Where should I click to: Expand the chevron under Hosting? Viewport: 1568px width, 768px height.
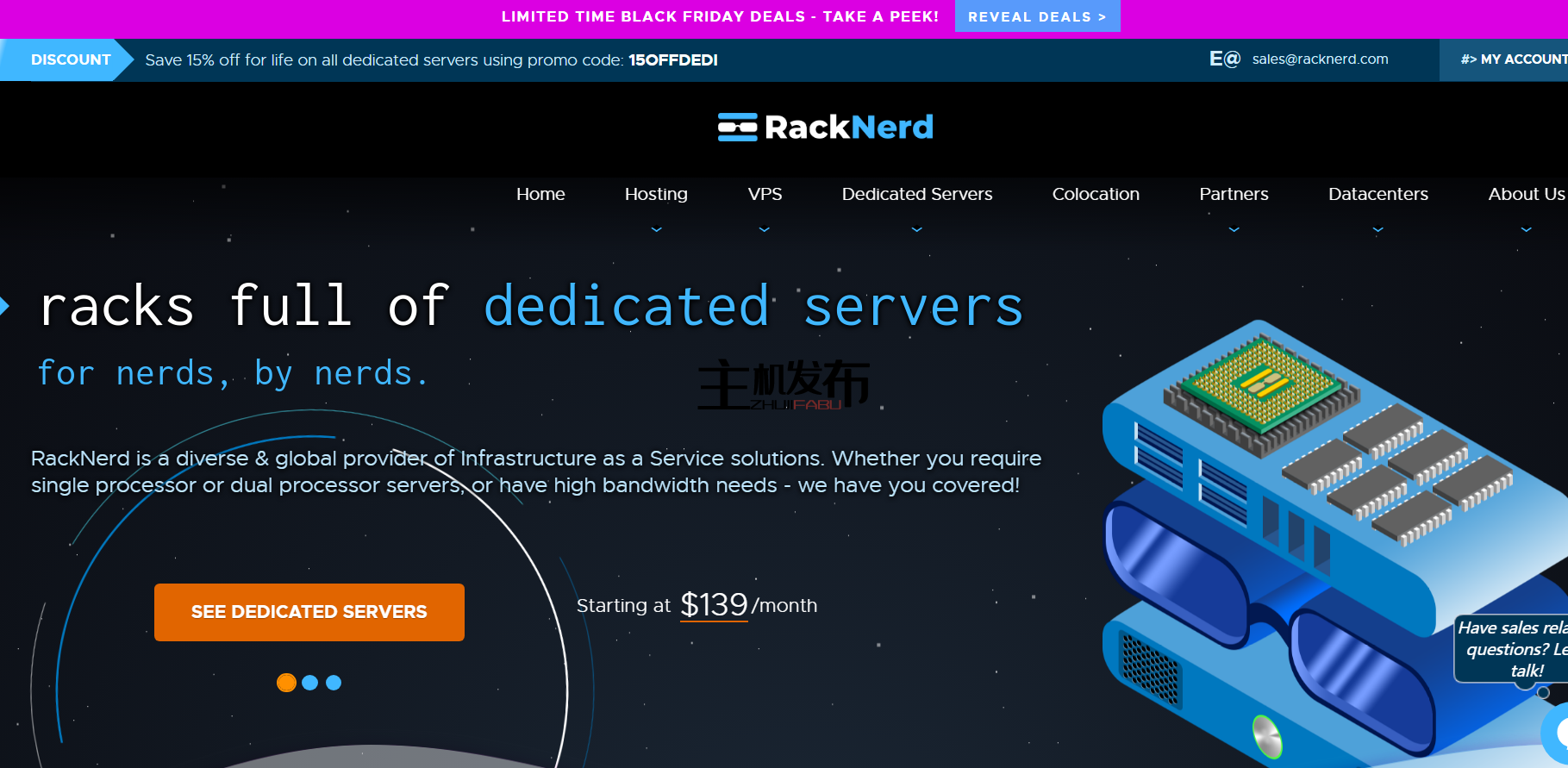(656, 230)
